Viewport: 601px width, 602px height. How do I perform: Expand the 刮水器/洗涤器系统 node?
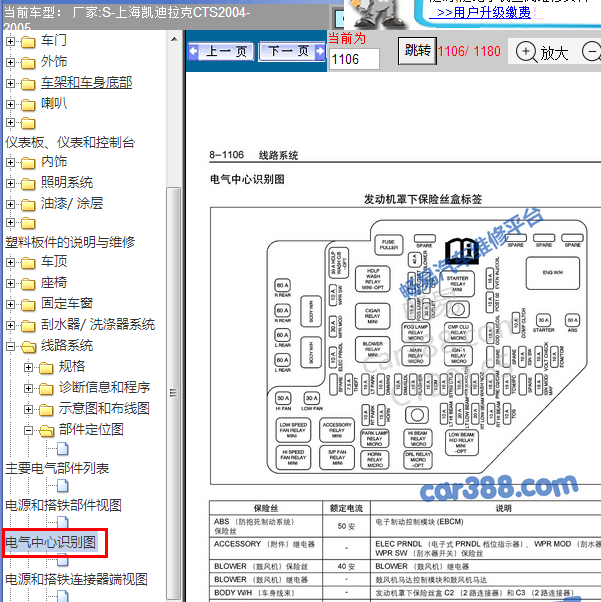10,326
